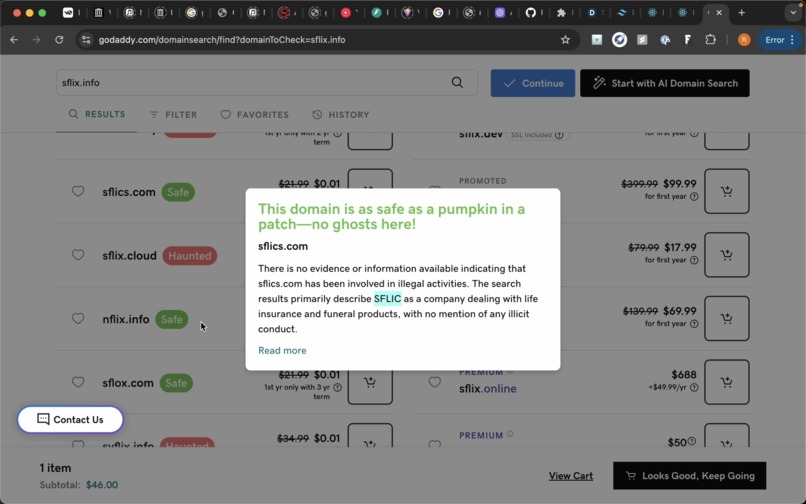Click the sflics.com domain name in results

pos(129,192)
